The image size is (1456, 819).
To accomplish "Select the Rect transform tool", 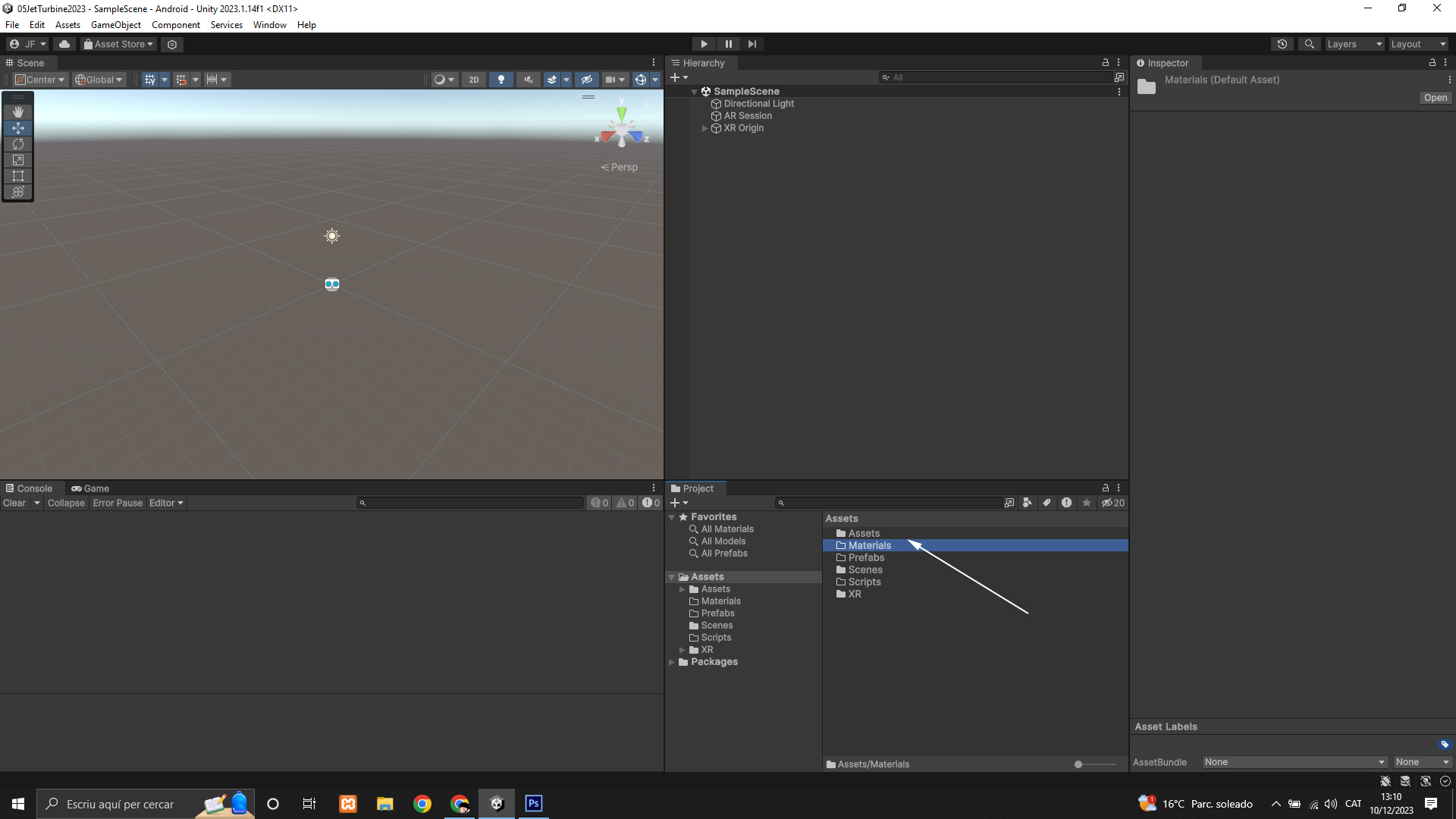I will 18,176.
